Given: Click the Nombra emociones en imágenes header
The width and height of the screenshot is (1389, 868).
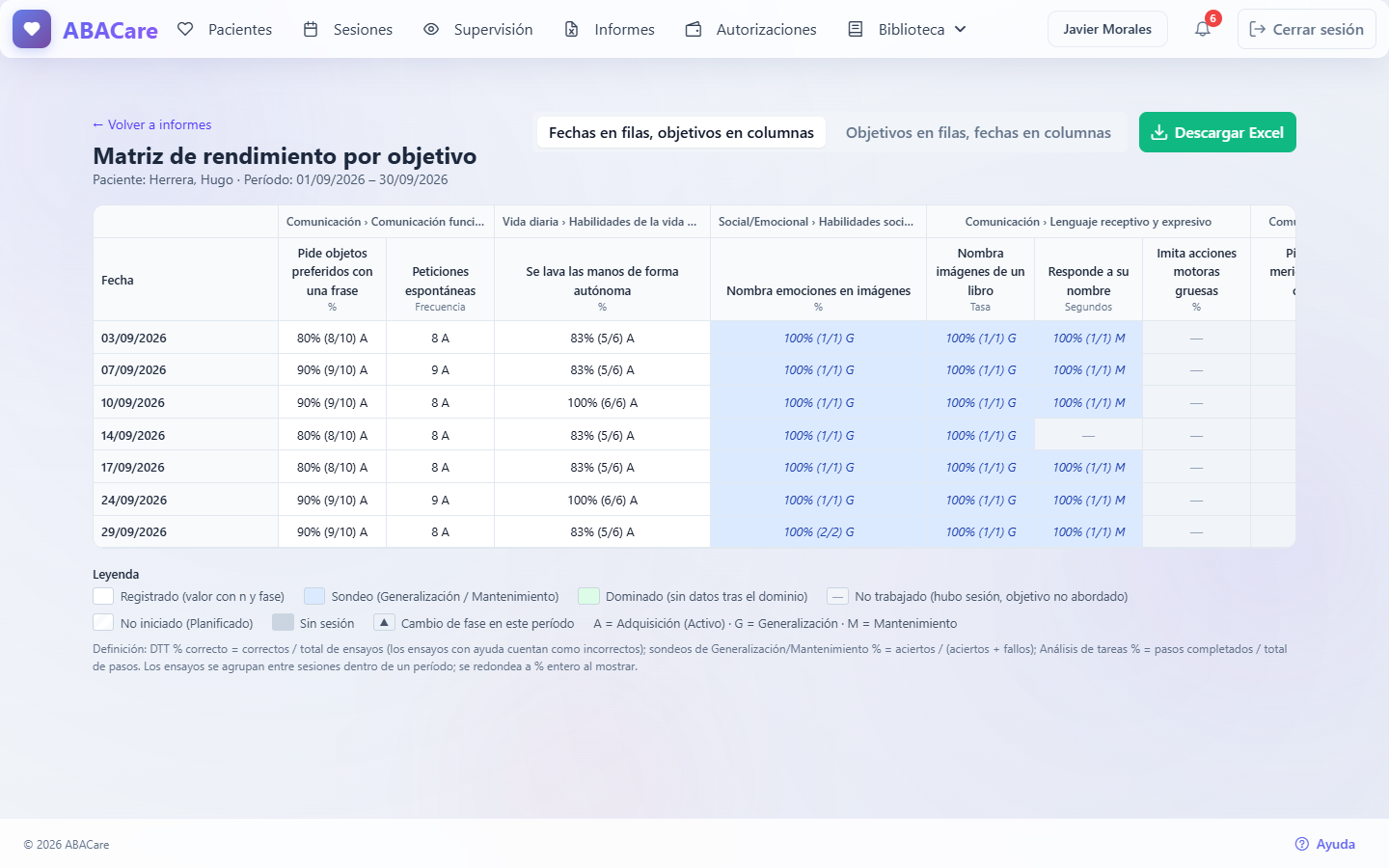Looking at the screenshot, I should [x=818, y=280].
